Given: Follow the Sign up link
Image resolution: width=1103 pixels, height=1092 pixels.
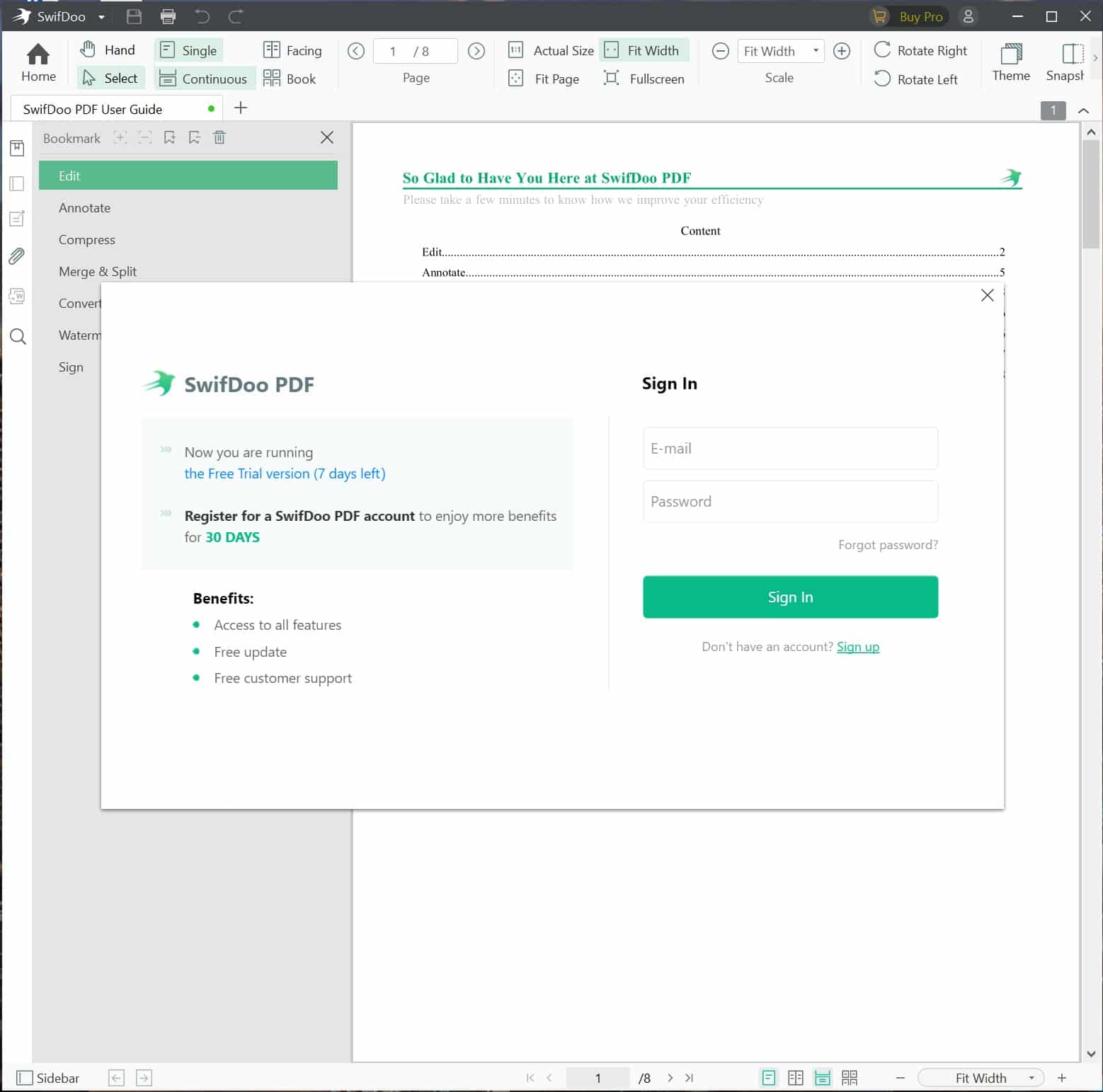Looking at the screenshot, I should coord(857,647).
